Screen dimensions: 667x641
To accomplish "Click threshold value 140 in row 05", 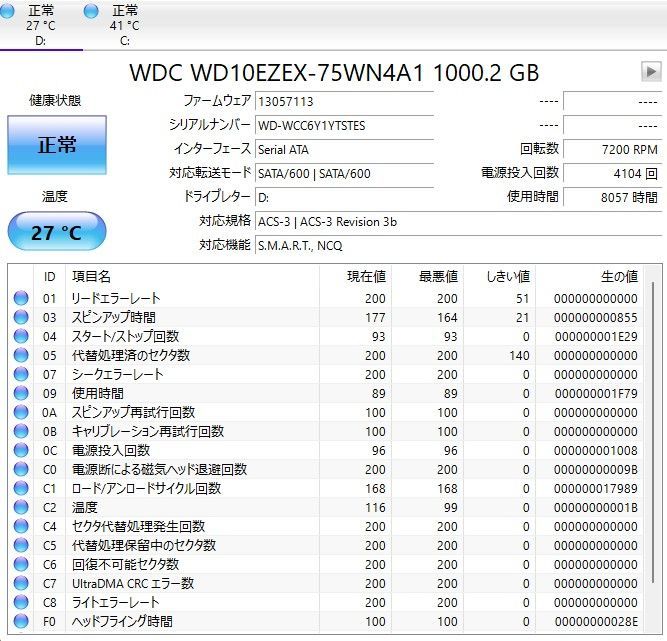I will (519, 356).
